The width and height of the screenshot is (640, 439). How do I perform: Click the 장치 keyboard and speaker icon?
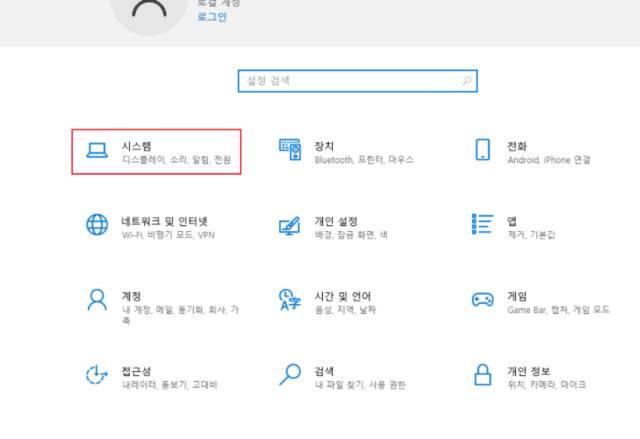tap(290, 151)
